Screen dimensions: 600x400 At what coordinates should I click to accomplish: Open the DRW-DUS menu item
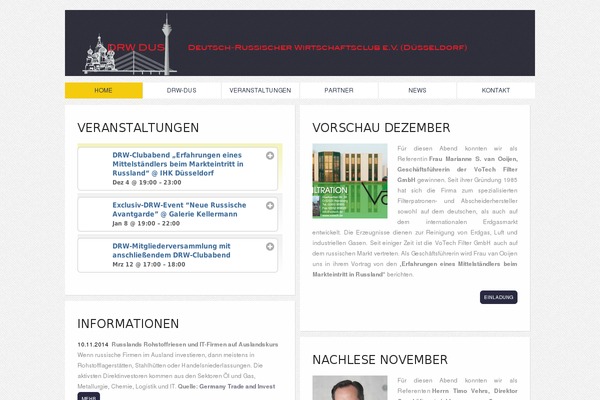point(182,90)
